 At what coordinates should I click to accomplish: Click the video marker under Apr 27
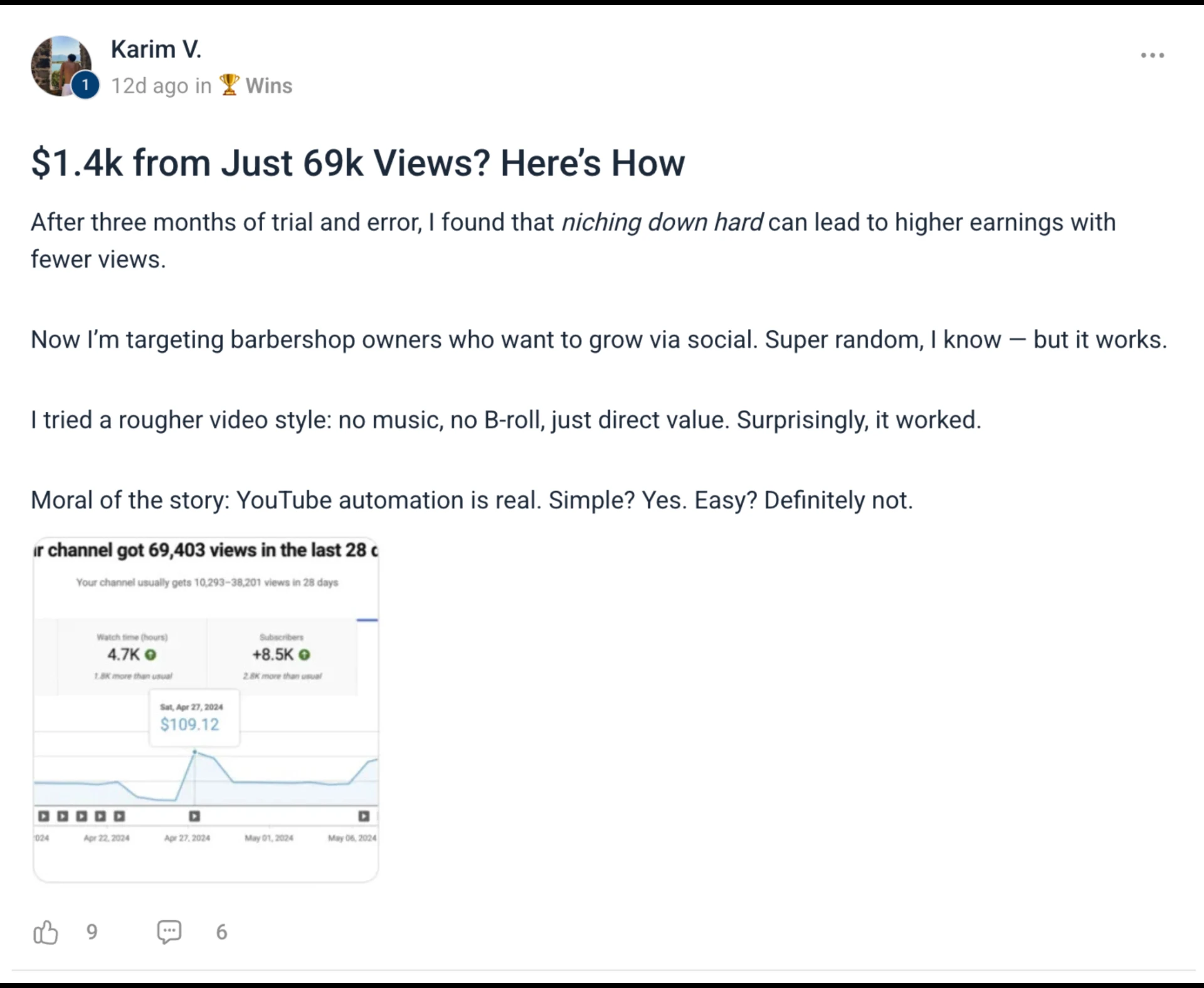pyautogui.click(x=194, y=816)
